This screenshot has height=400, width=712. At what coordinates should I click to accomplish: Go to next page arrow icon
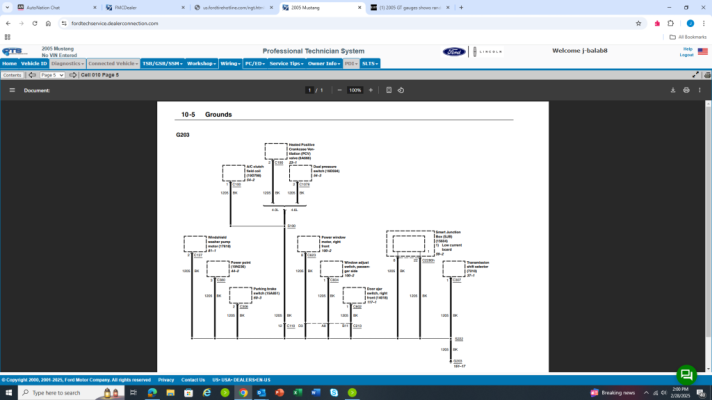73,75
